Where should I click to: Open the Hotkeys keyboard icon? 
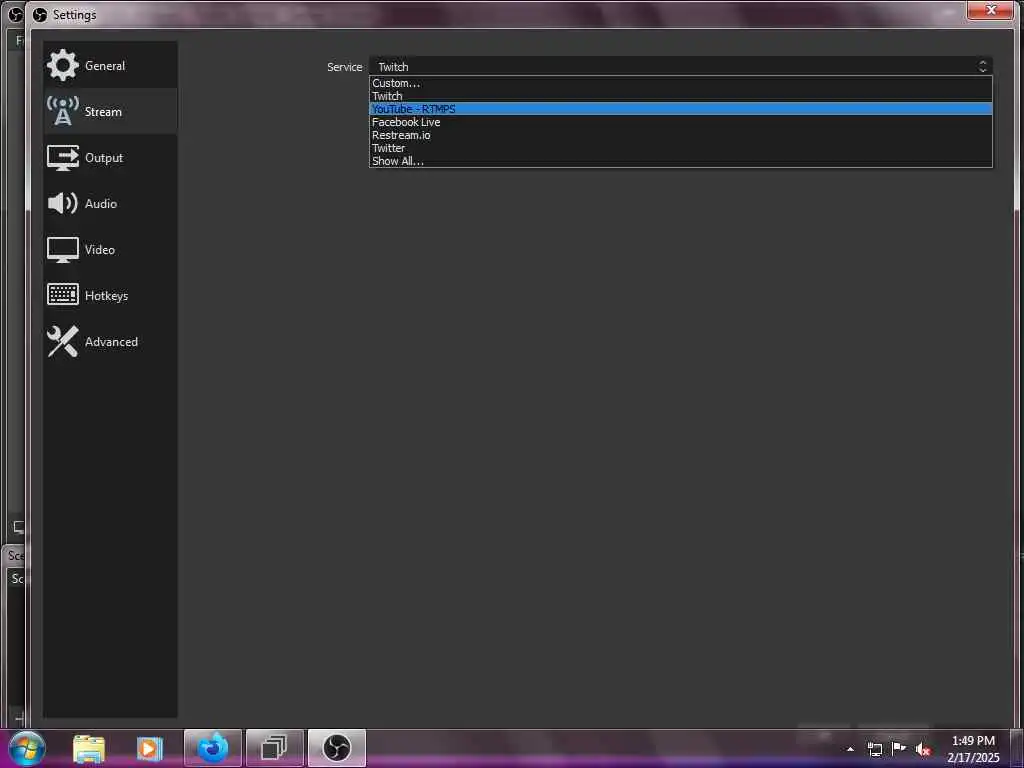[x=63, y=295]
